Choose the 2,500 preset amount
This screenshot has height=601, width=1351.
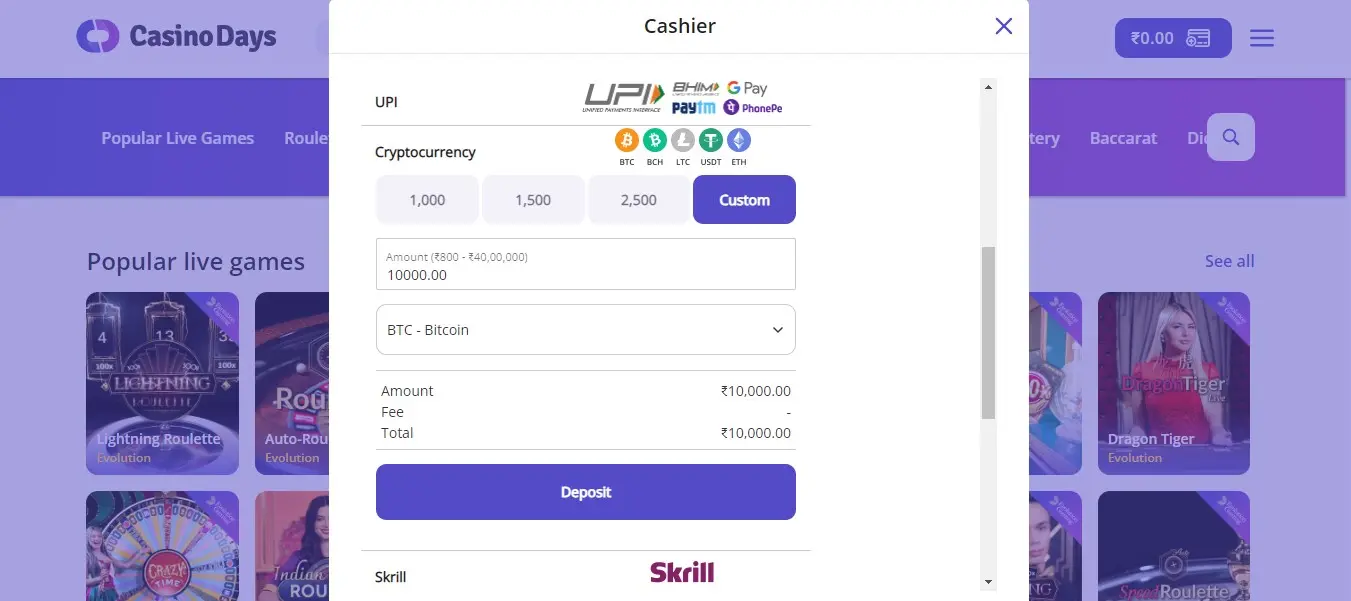pyautogui.click(x=639, y=200)
